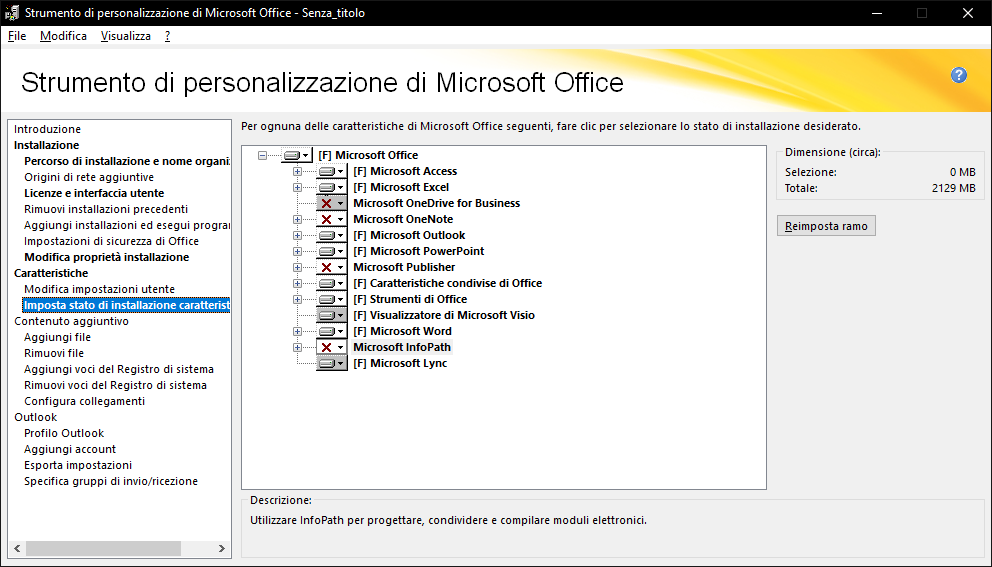The image size is (992, 567).
Task: Open Percorso di installazione e nome organizzazione
Action: [x=127, y=161]
